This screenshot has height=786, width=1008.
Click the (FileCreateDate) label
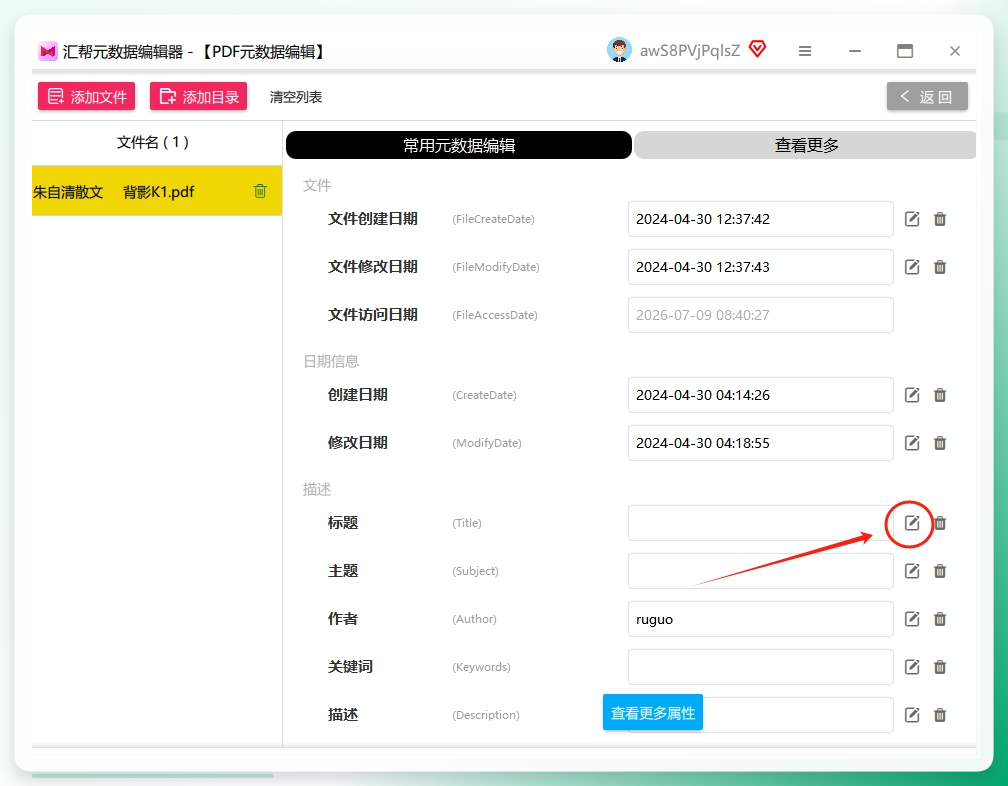493,219
